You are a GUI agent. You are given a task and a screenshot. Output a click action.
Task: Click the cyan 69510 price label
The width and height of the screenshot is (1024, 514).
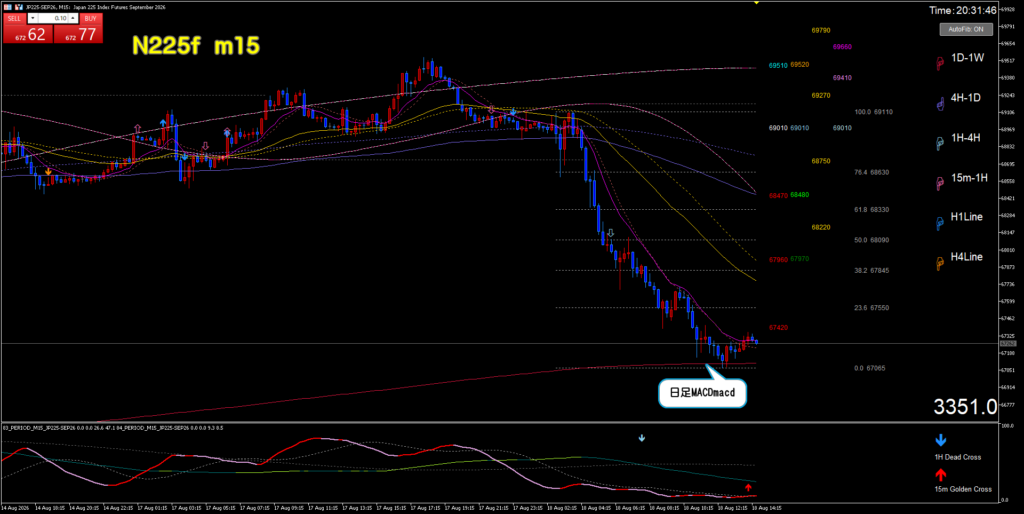[x=778, y=66]
